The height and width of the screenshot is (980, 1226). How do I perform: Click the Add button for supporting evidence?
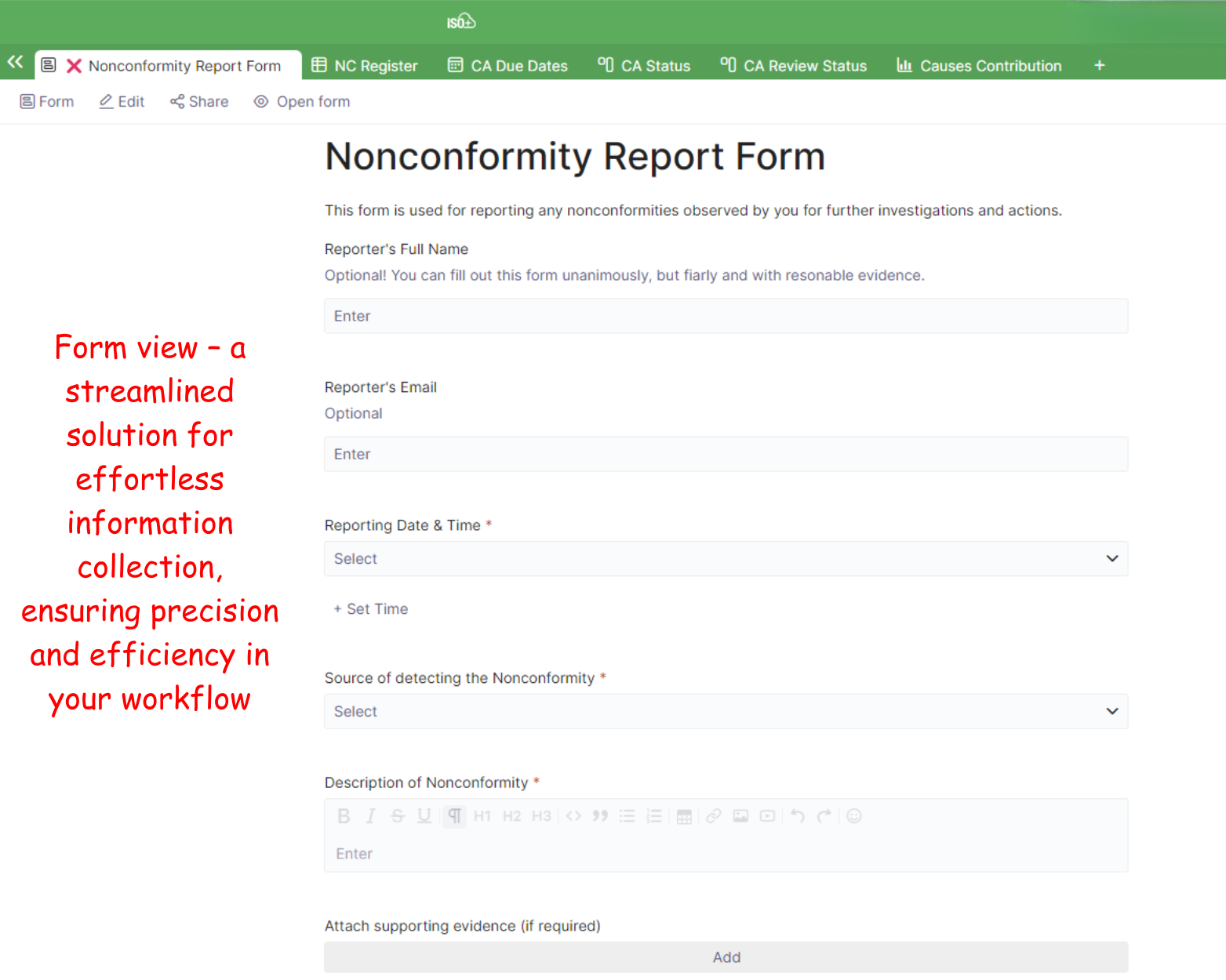[x=726, y=957]
